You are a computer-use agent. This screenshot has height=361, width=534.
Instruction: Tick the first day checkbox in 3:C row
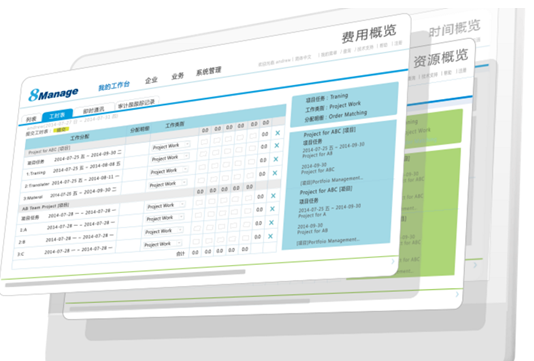click(x=196, y=241)
